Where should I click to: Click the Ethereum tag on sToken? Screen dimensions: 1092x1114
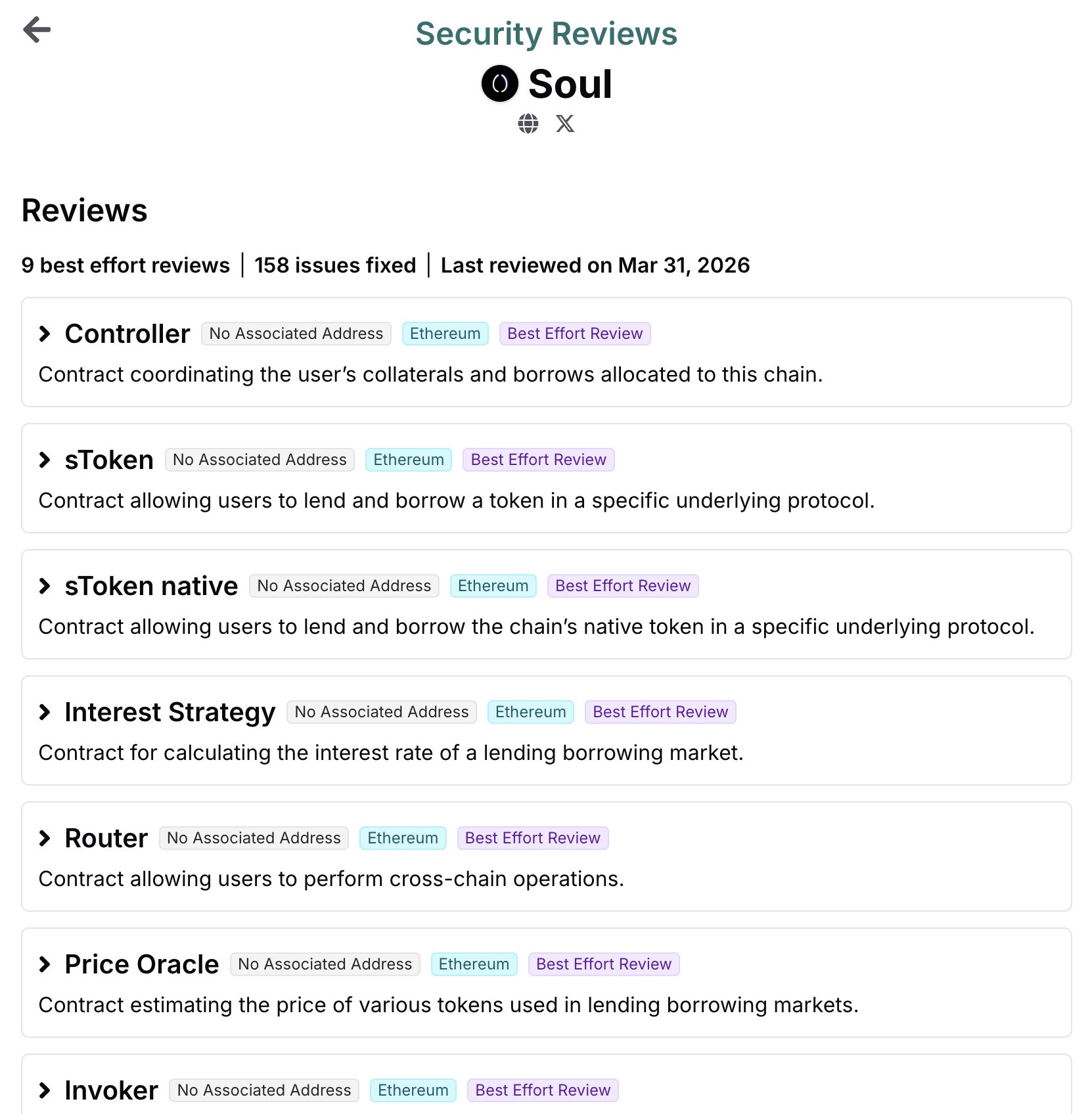click(x=409, y=460)
